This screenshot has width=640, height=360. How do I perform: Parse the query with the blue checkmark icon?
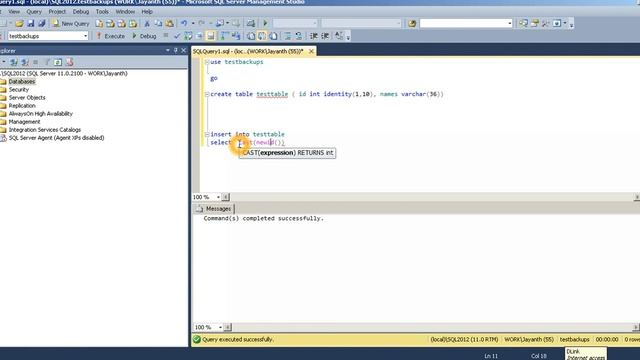tap(177, 36)
